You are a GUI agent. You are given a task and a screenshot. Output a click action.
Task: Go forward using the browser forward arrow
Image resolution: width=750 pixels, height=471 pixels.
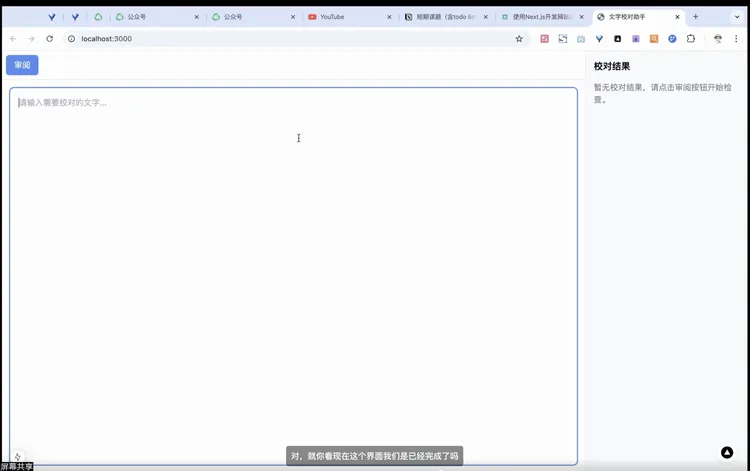31,39
